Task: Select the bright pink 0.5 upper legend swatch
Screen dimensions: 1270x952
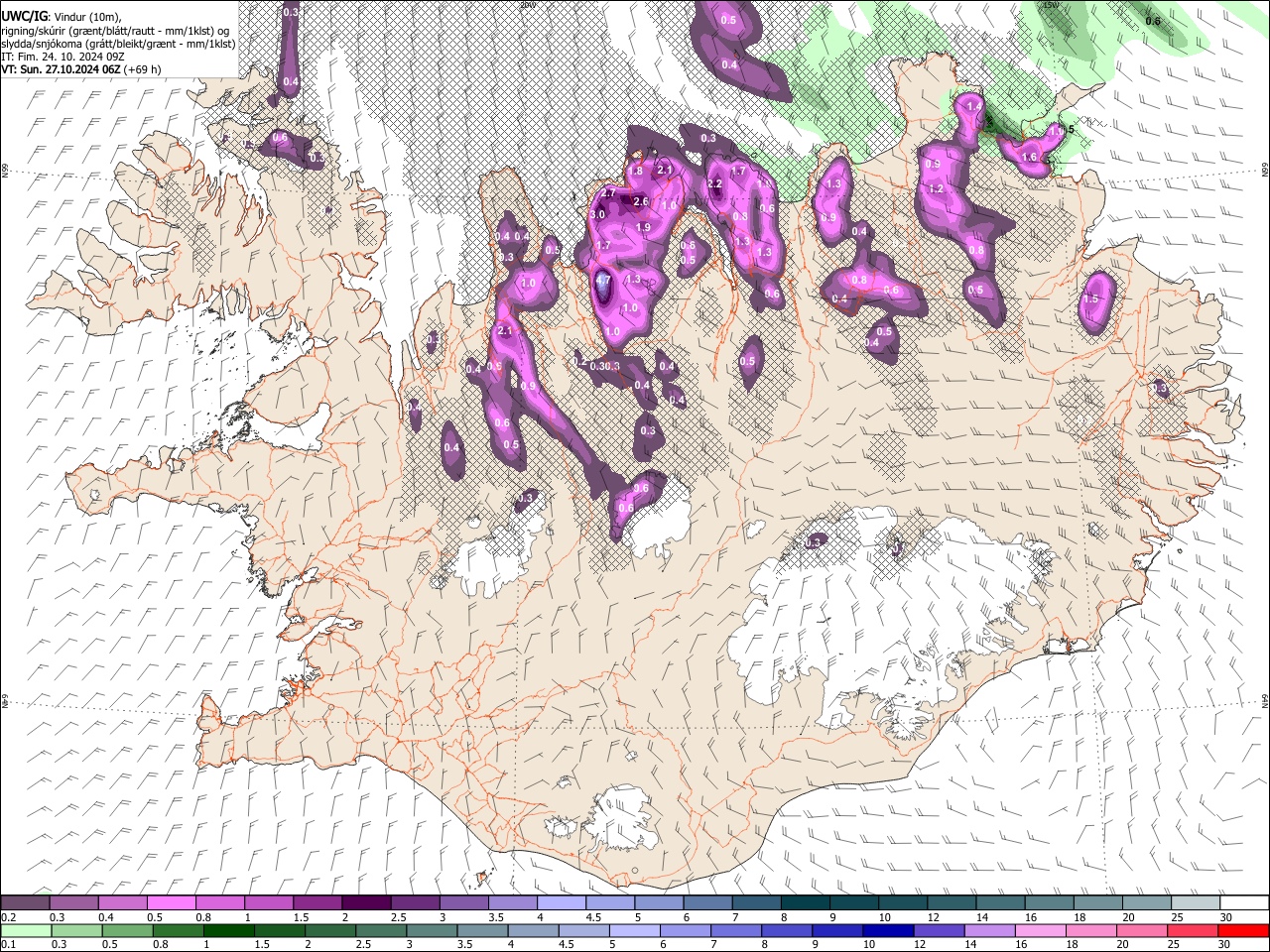Action: tap(171, 903)
